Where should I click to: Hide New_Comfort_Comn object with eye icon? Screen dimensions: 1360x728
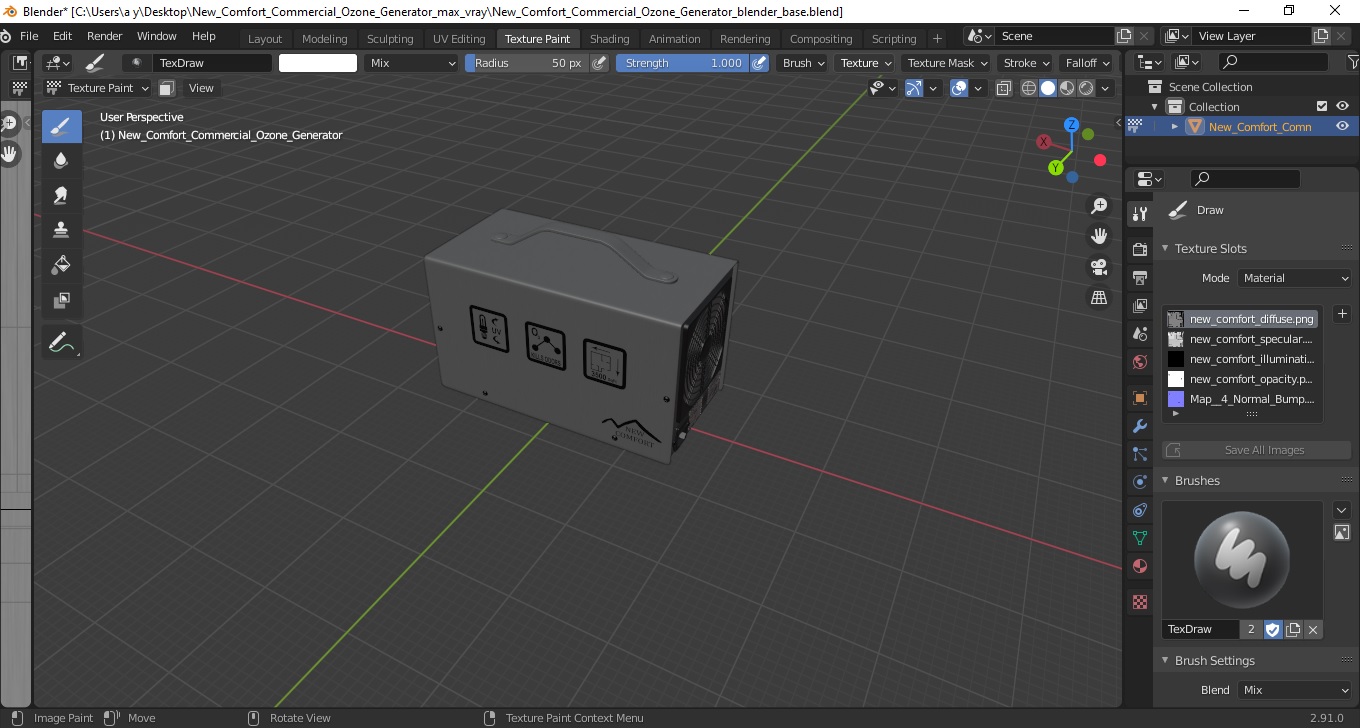(1342, 126)
